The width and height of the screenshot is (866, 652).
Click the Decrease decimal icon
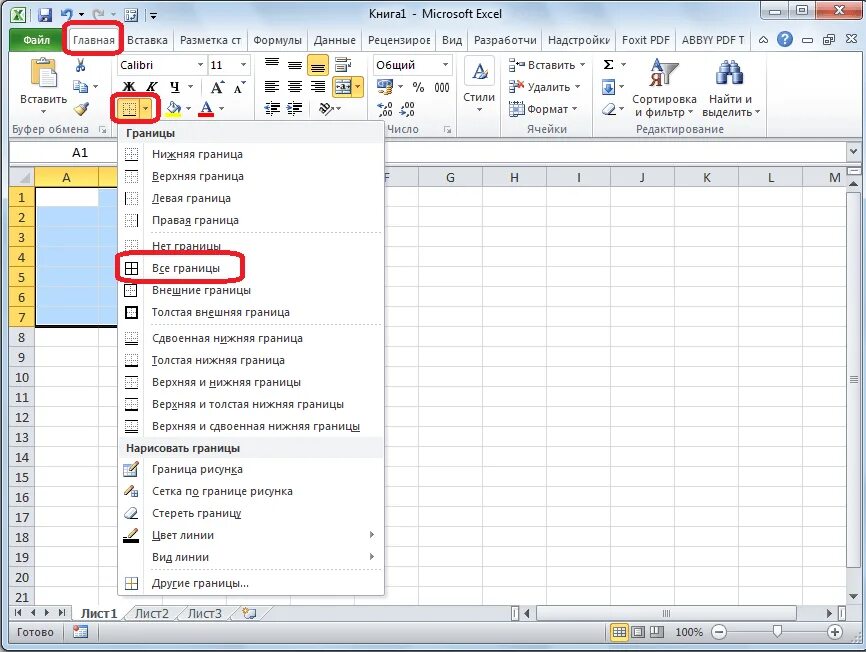(407, 109)
